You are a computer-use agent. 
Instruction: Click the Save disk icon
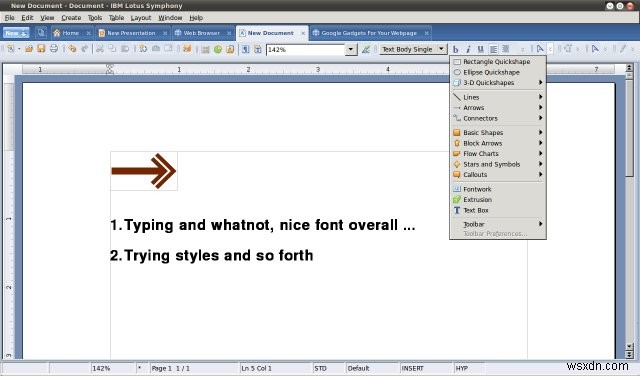[x=41, y=49]
